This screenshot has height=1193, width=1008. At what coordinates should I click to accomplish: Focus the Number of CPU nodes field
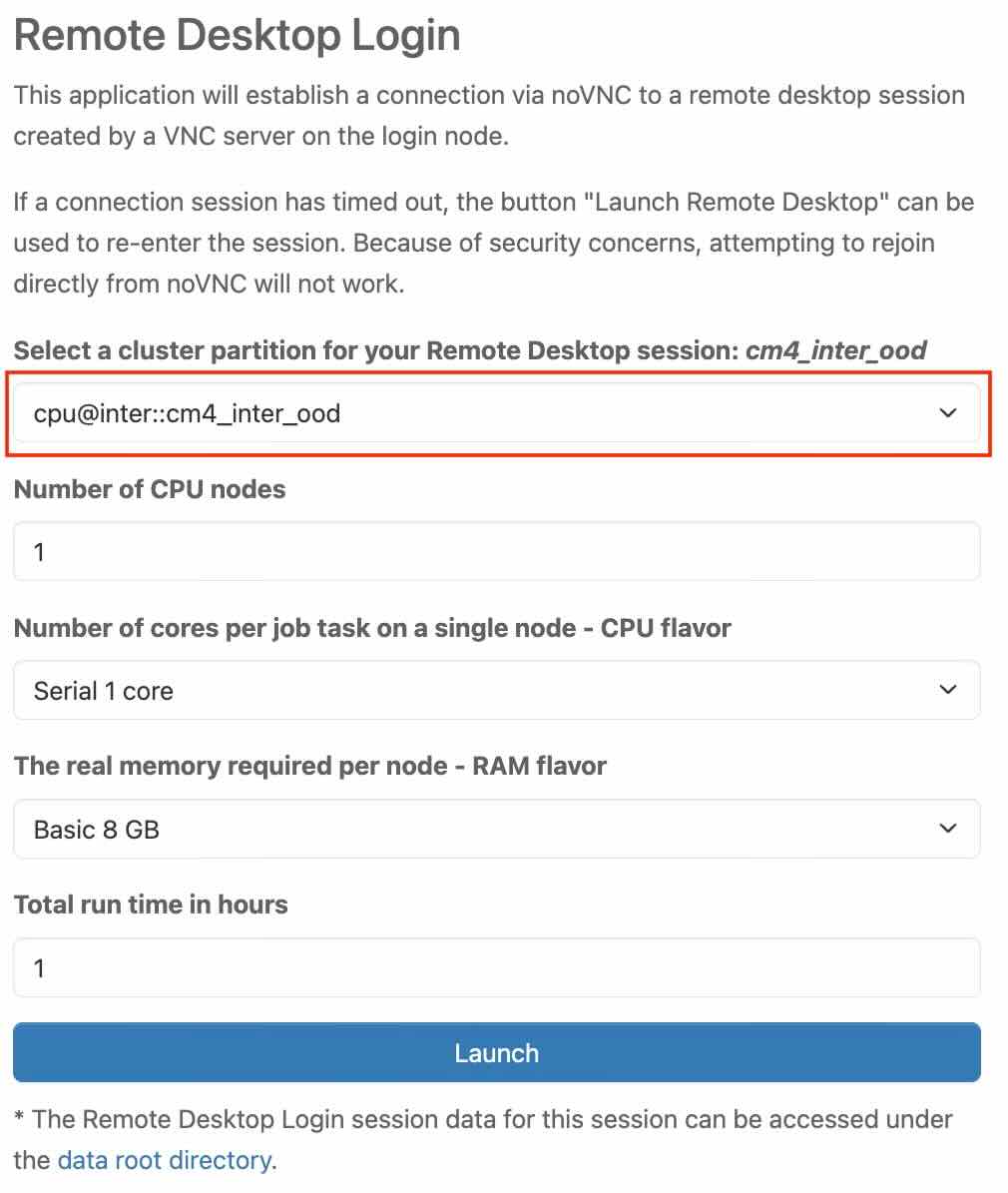[x=496, y=551]
